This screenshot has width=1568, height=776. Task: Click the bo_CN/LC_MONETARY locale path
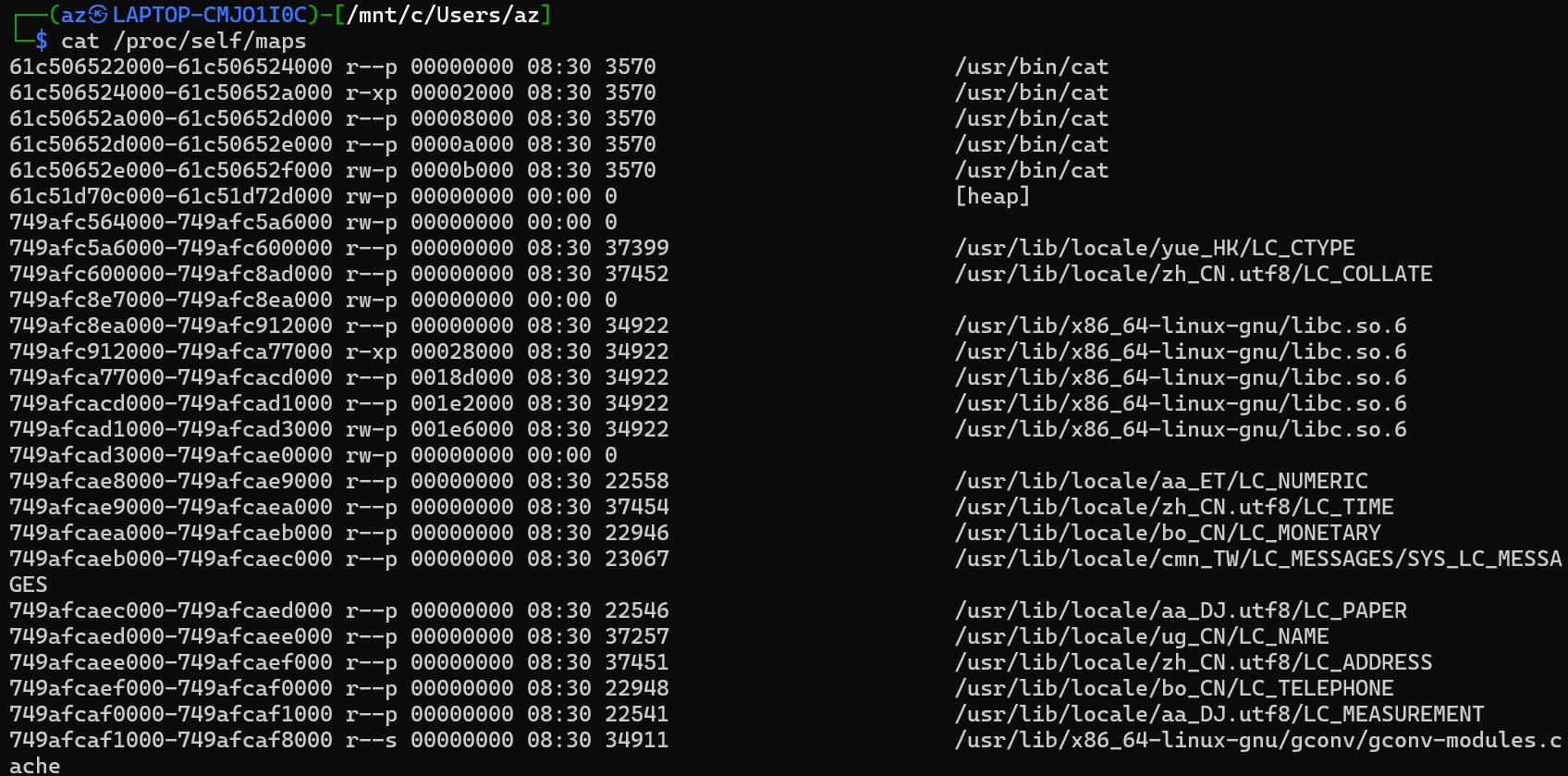tap(1167, 533)
